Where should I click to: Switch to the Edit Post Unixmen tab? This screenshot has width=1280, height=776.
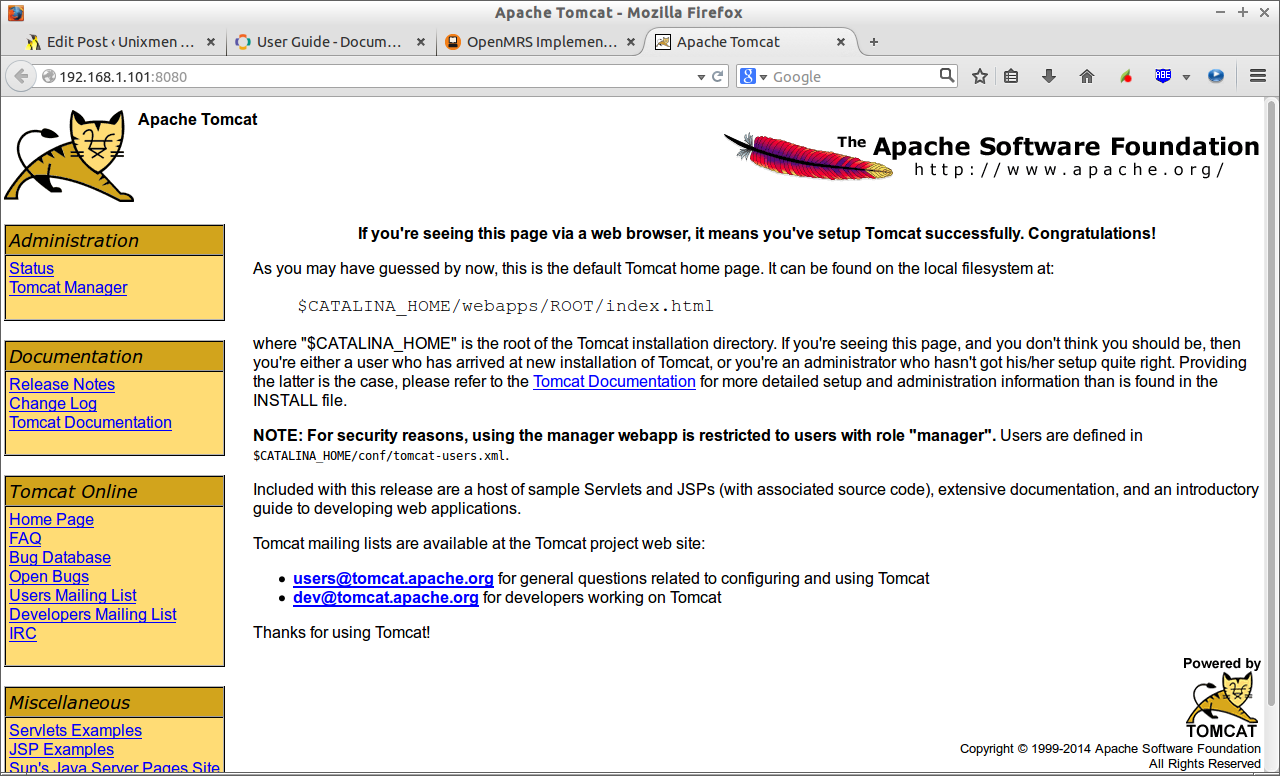(x=122, y=42)
